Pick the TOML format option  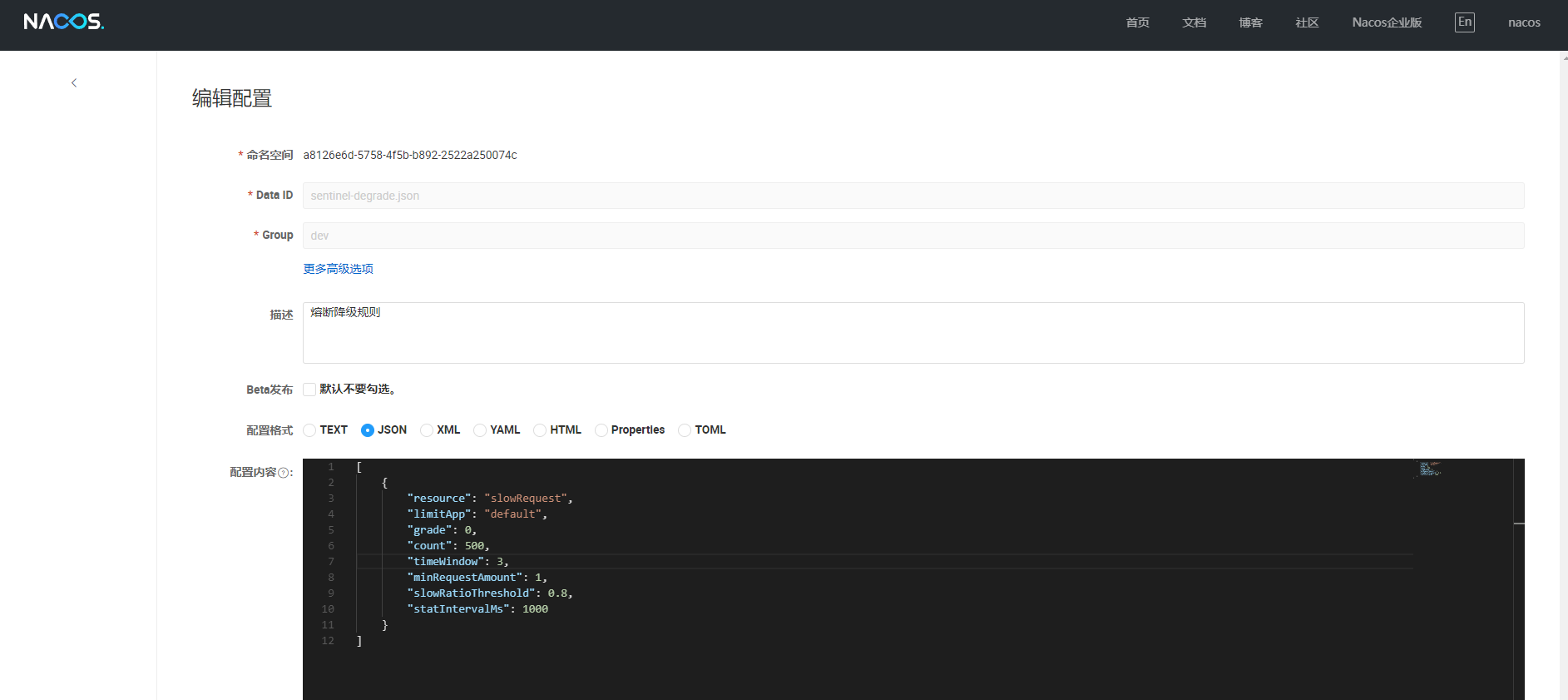click(685, 430)
